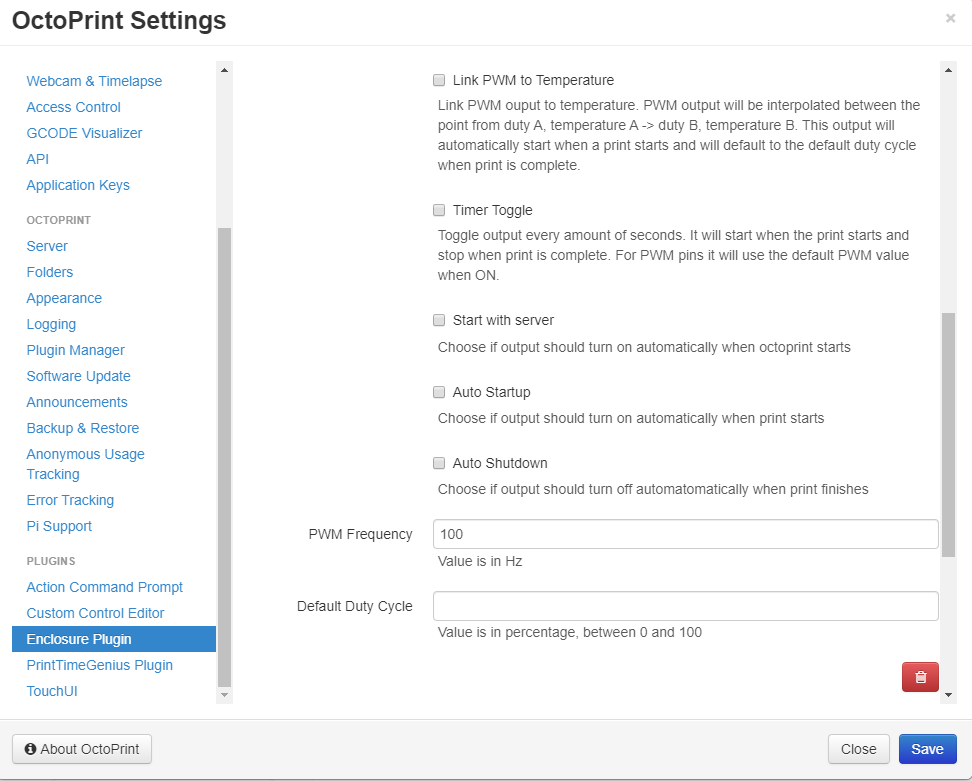Click the Save button
This screenshot has width=972, height=781.
click(927, 749)
